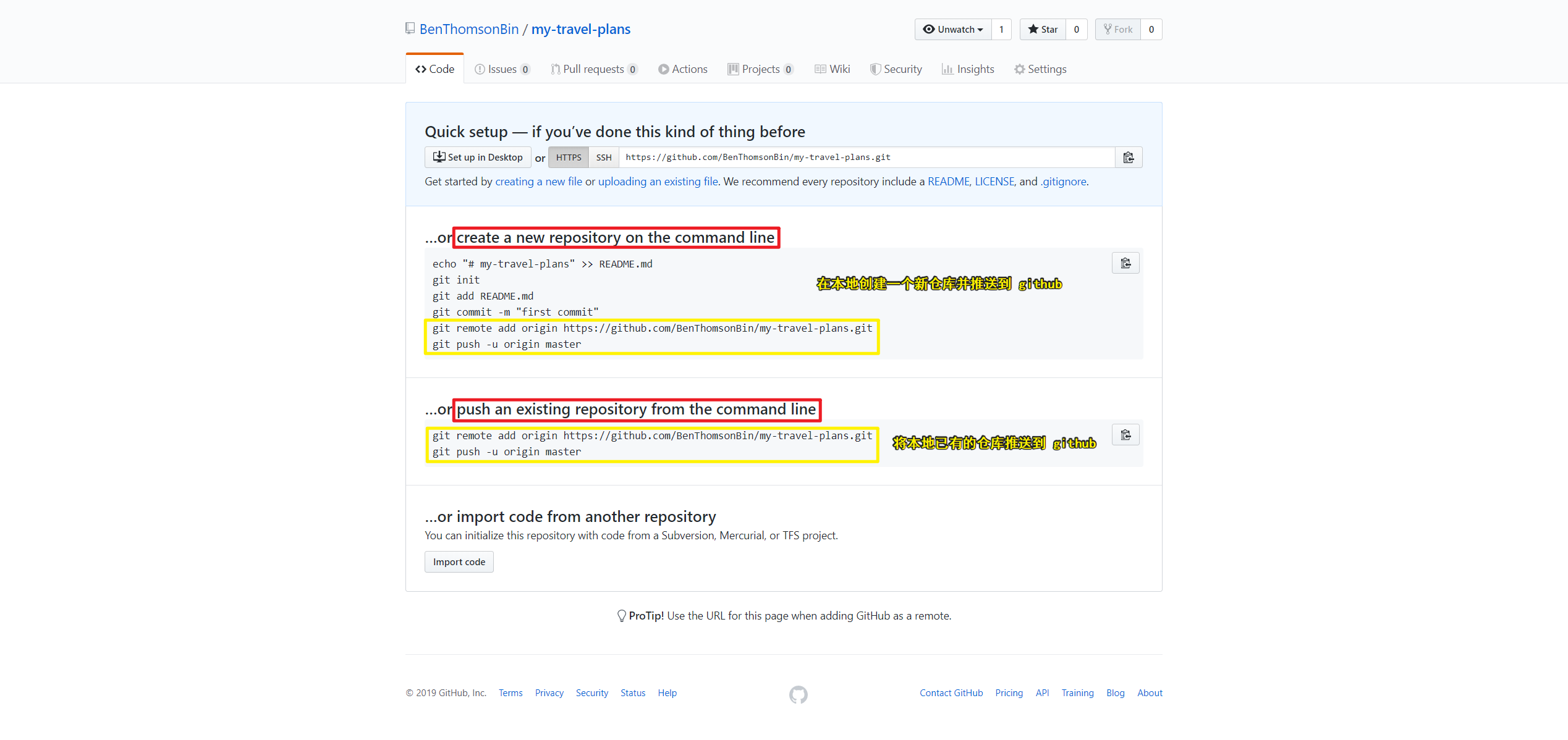Click the git add README.md line

(483, 296)
